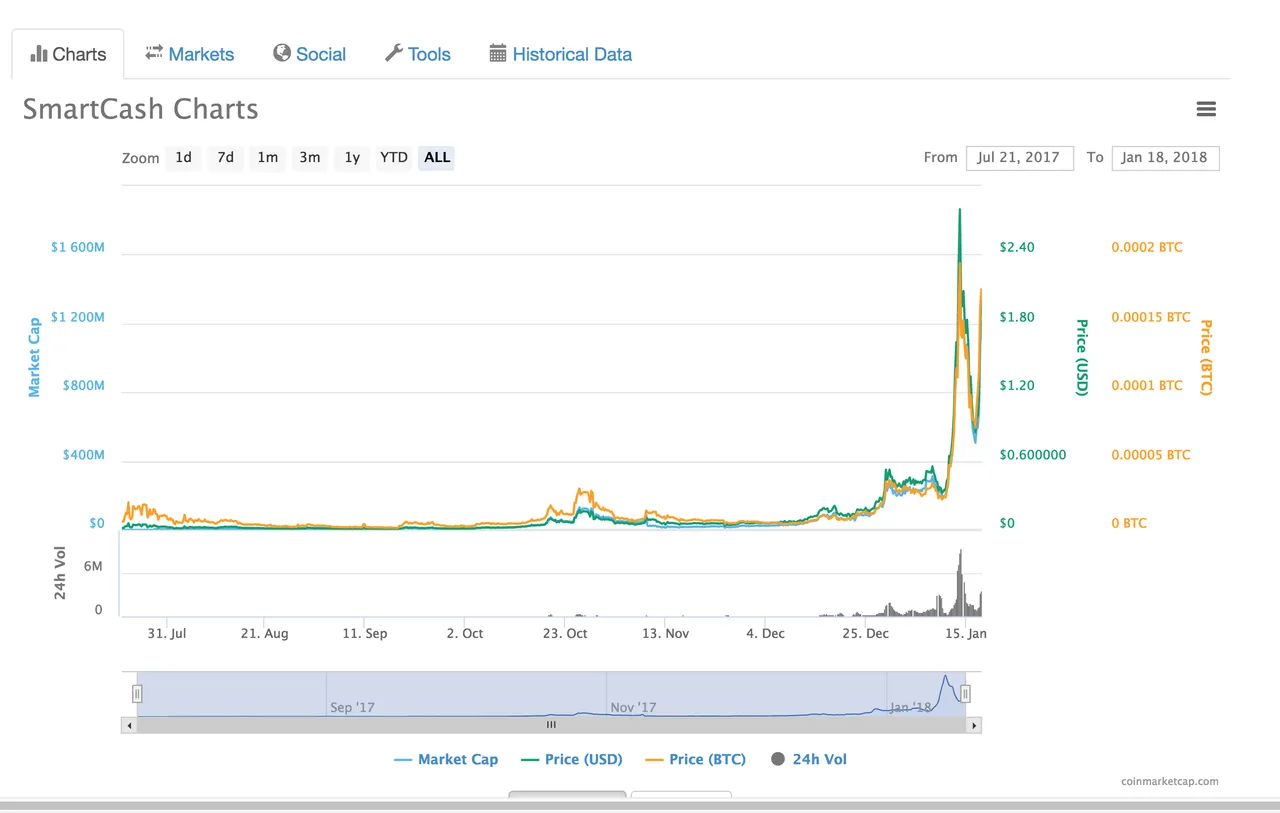Click the $2.40 Price USD axis label
This screenshot has height=813, width=1280.
pyautogui.click(x=1017, y=247)
